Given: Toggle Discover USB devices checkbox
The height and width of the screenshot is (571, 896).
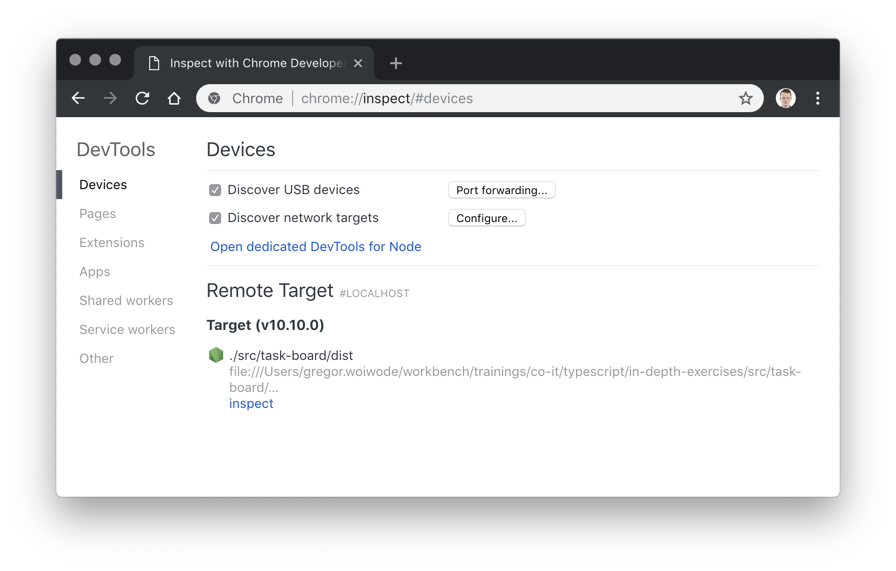Looking at the screenshot, I should 215,190.
